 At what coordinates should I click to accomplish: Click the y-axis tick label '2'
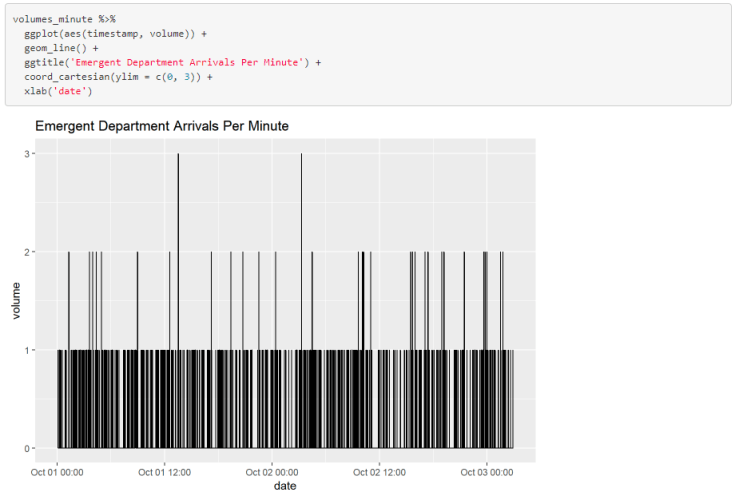(x=27, y=252)
